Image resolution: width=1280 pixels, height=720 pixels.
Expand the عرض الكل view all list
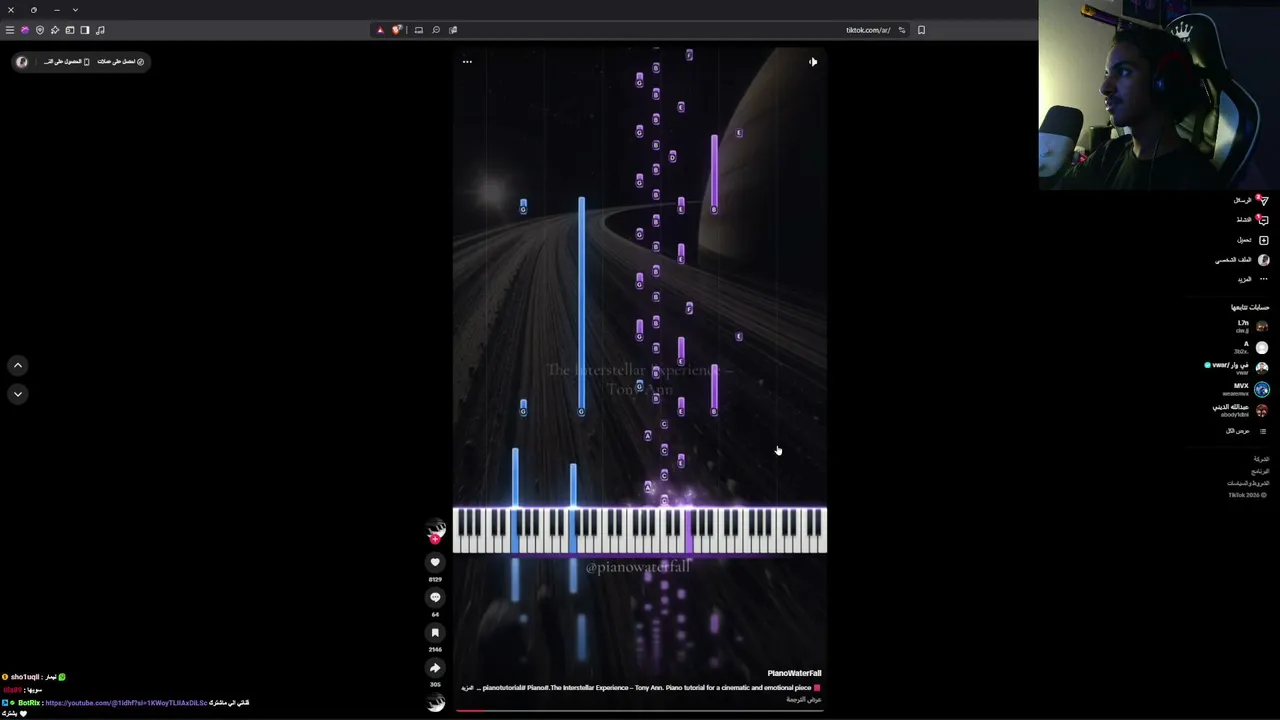click(1246, 431)
